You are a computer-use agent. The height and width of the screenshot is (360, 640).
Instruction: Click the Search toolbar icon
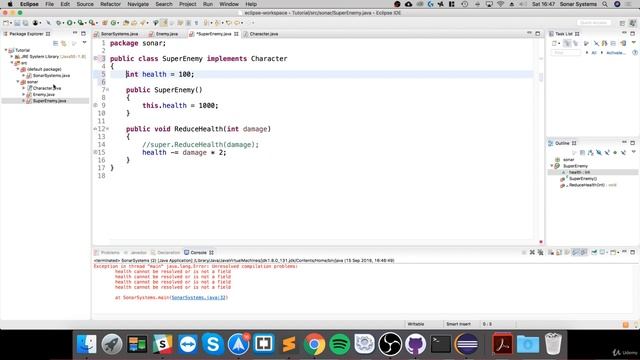coord(142,23)
